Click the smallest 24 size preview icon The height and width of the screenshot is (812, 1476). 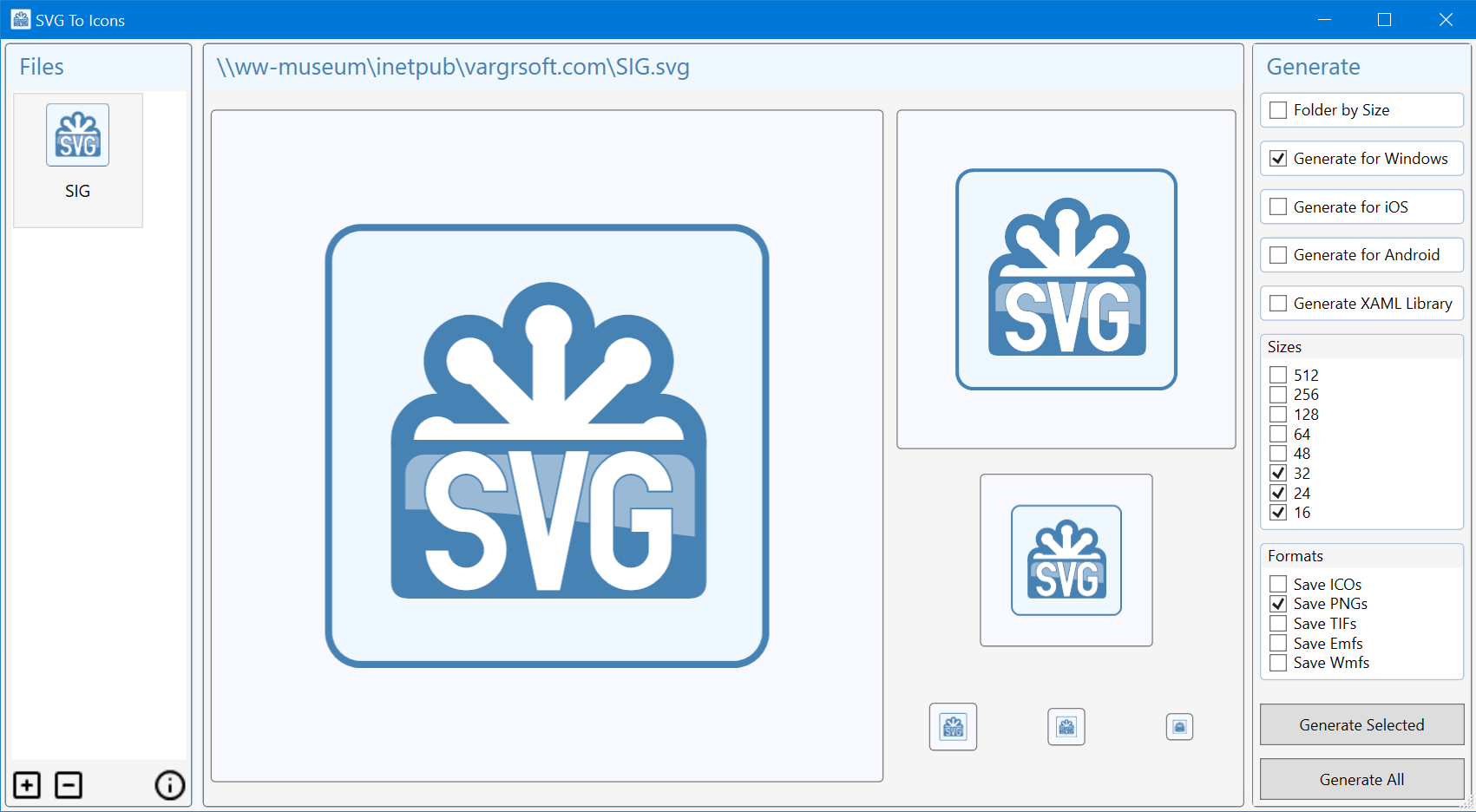[x=1180, y=727]
